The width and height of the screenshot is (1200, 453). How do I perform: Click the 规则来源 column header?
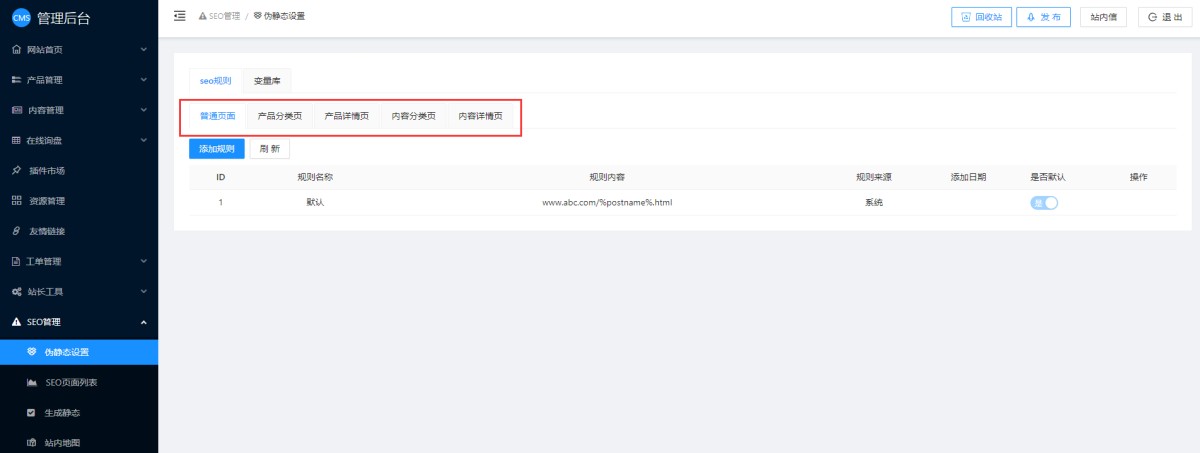point(873,177)
